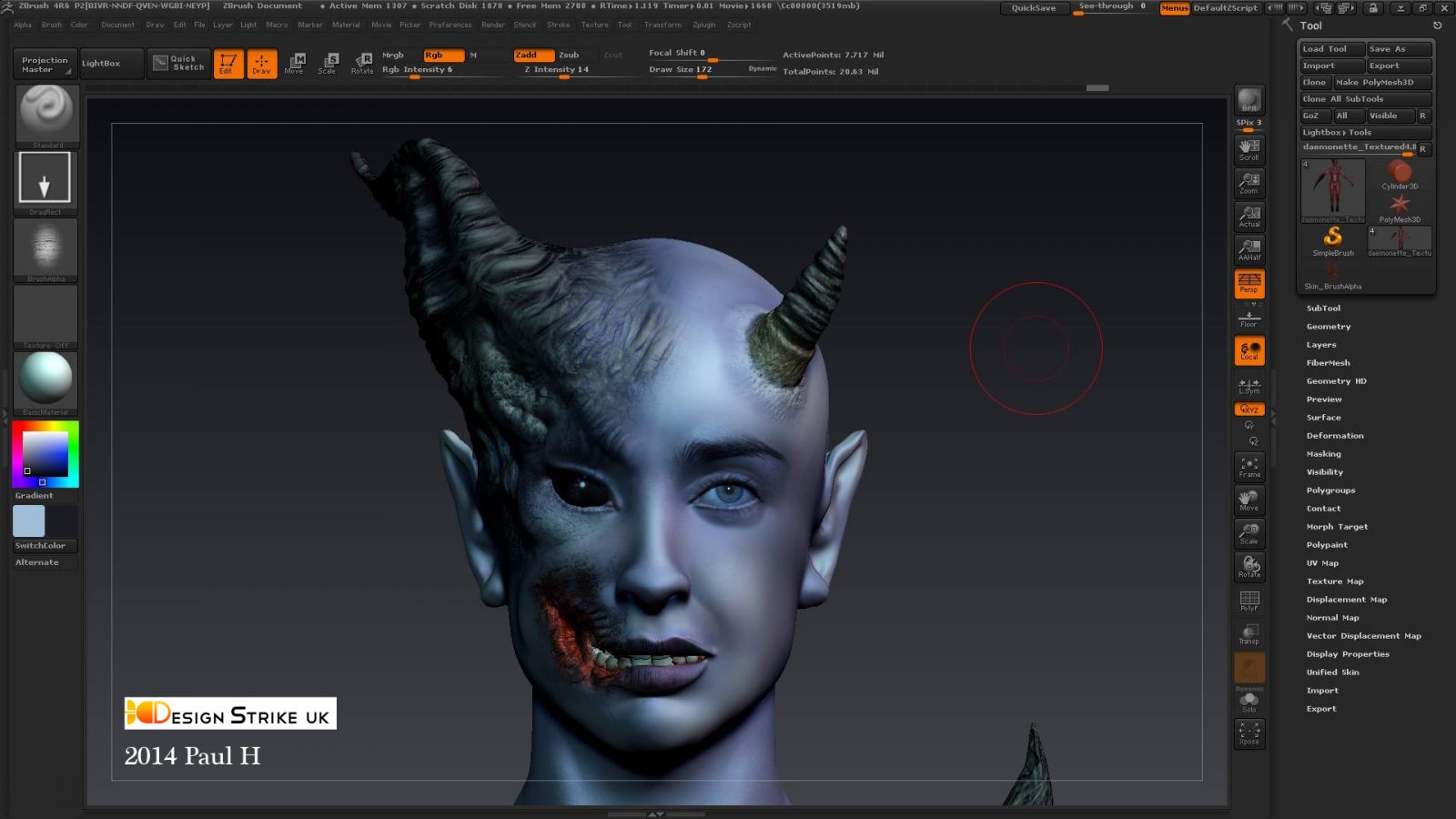
Task: Disable the Rgb paint mode
Action: coord(443,55)
